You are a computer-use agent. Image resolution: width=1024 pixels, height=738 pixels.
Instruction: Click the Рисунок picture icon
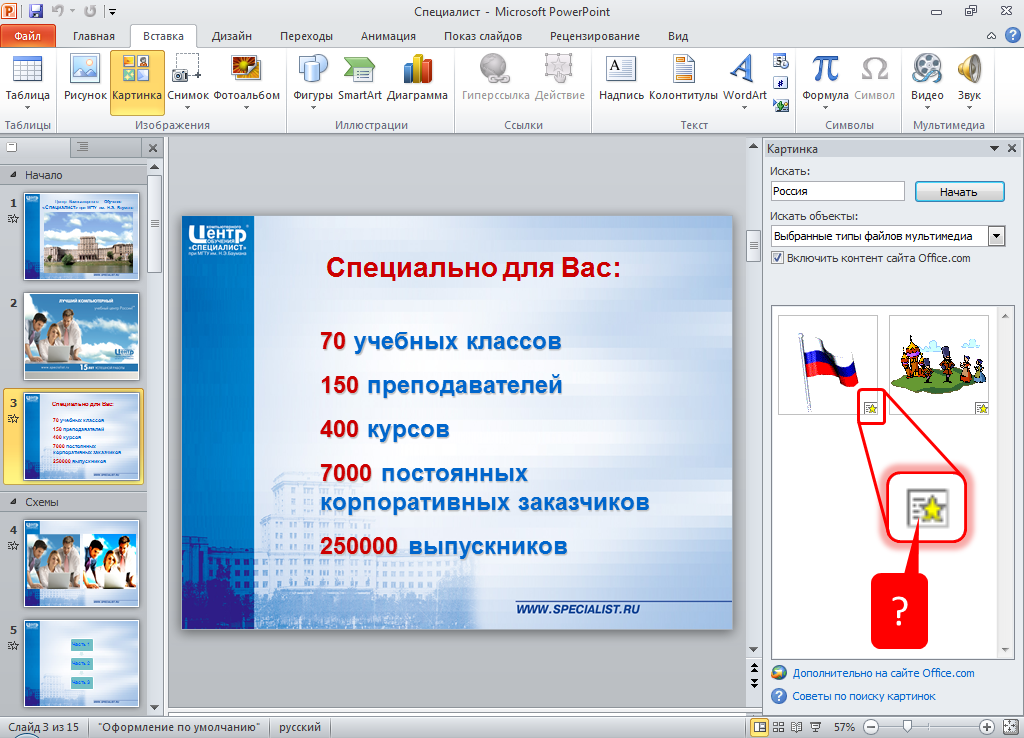[84, 78]
